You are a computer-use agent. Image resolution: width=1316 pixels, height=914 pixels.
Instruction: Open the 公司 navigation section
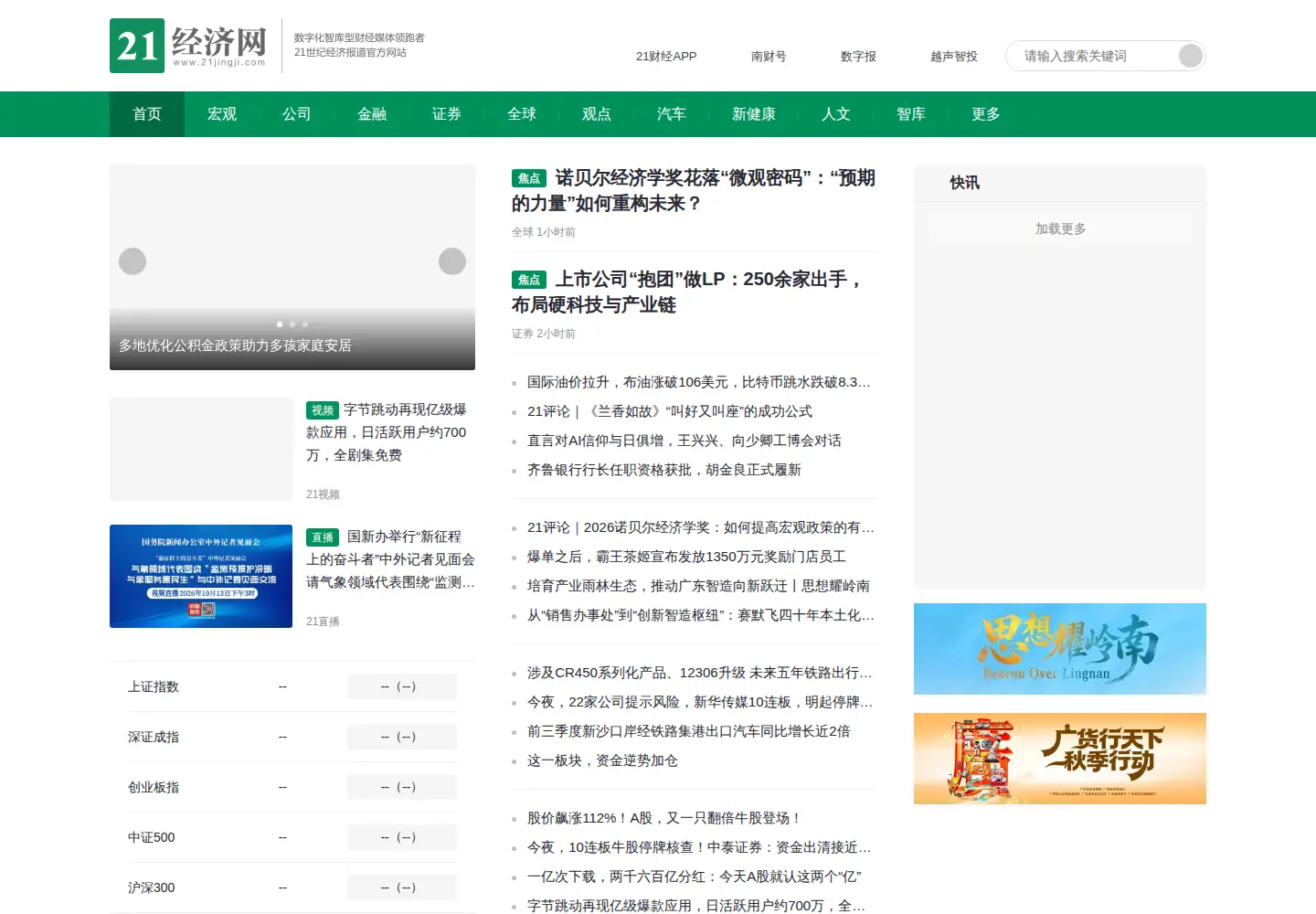297,114
